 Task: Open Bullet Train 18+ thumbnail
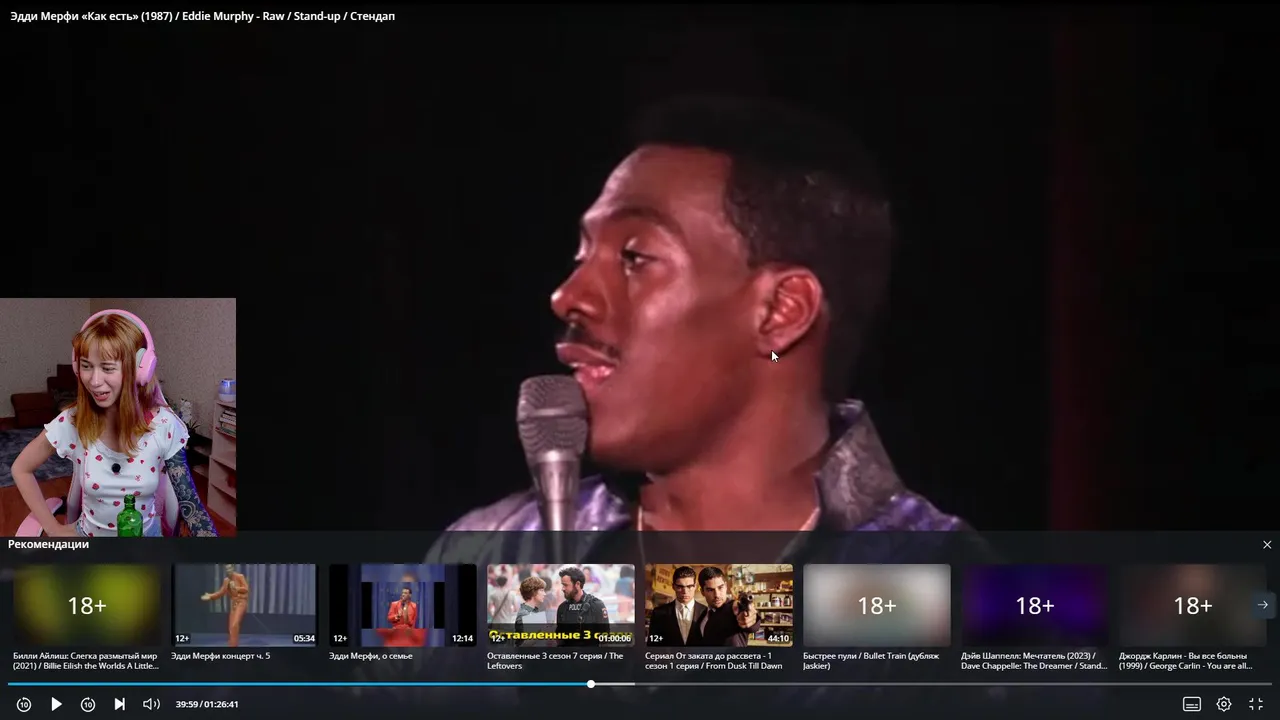[x=877, y=605]
